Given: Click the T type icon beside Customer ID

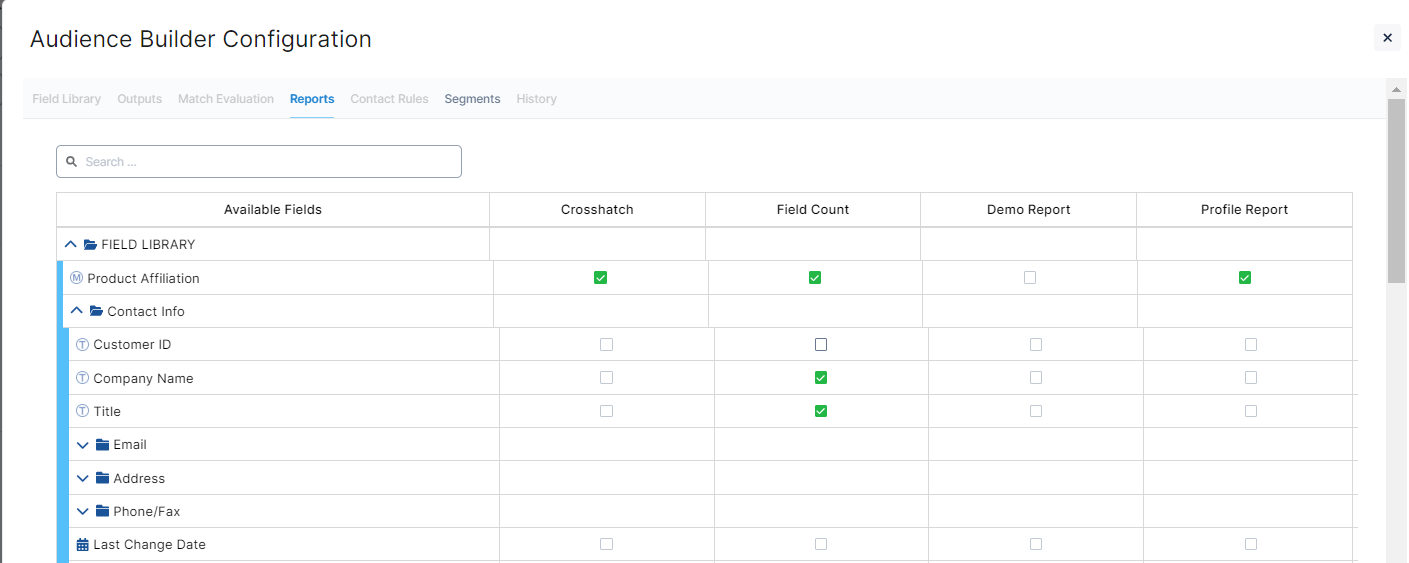Looking at the screenshot, I should 83,345.
